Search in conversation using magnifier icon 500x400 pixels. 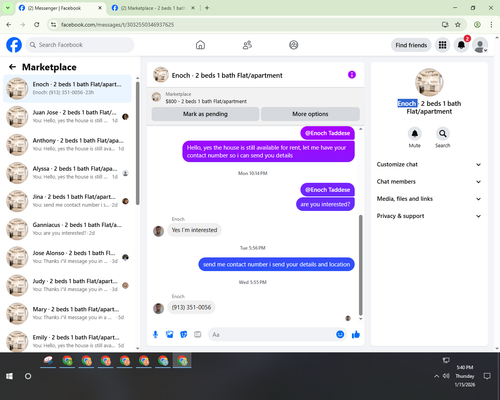point(443,134)
